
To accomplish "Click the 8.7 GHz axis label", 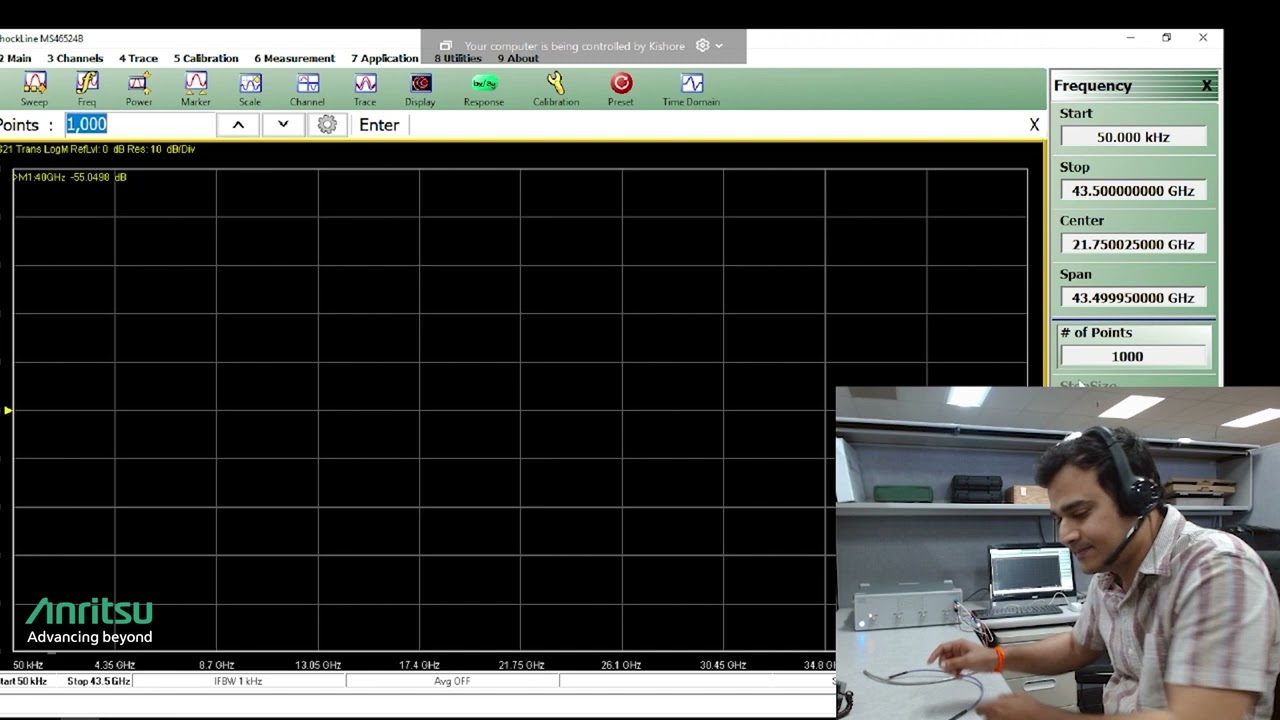I will 216,665.
